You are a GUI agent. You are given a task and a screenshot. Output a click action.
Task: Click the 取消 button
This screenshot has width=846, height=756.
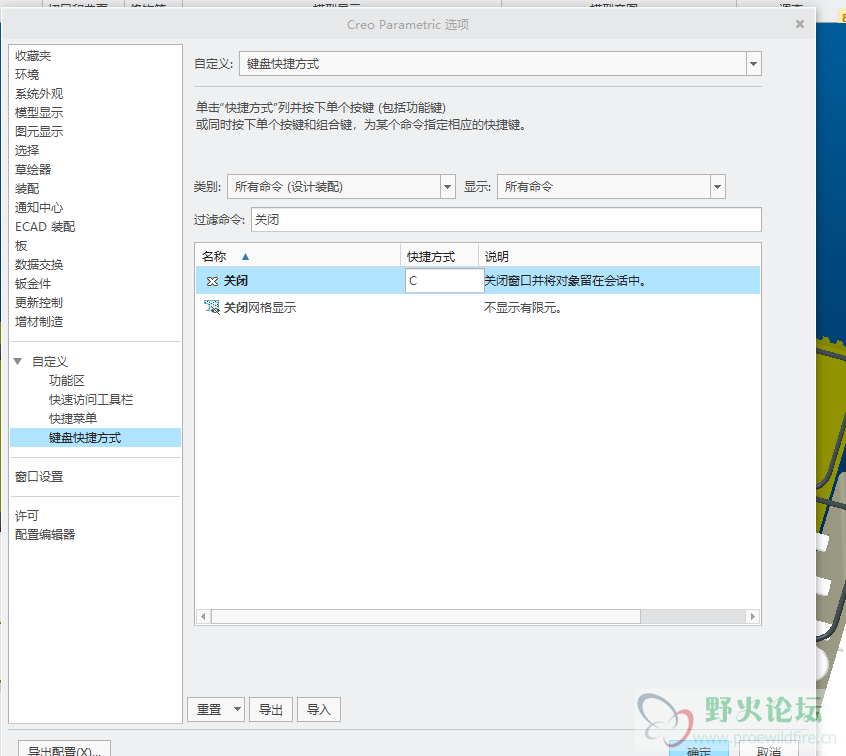pos(769,750)
